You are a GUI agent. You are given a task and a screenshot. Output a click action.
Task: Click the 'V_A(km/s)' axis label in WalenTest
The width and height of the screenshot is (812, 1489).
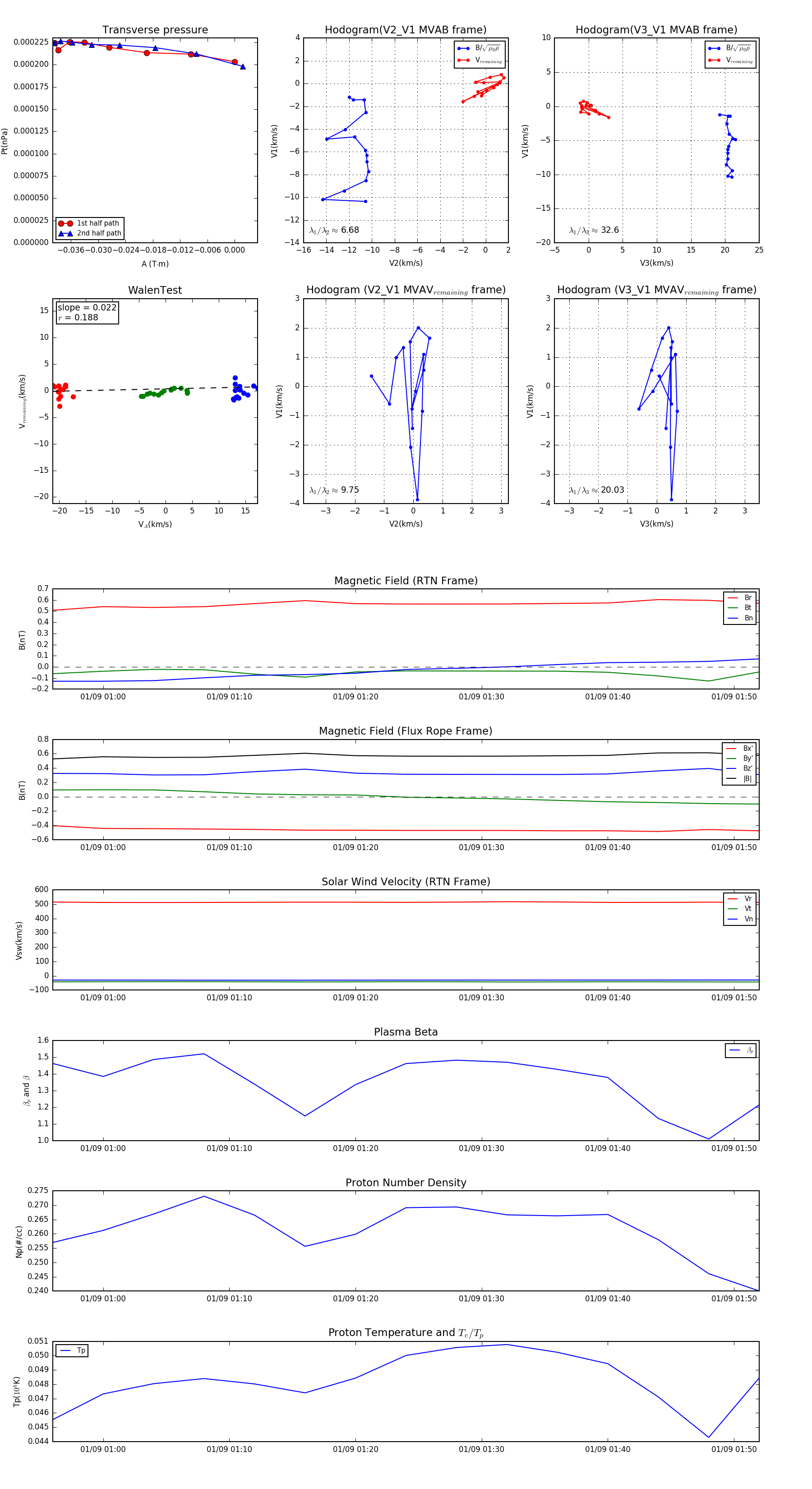[155, 524]
